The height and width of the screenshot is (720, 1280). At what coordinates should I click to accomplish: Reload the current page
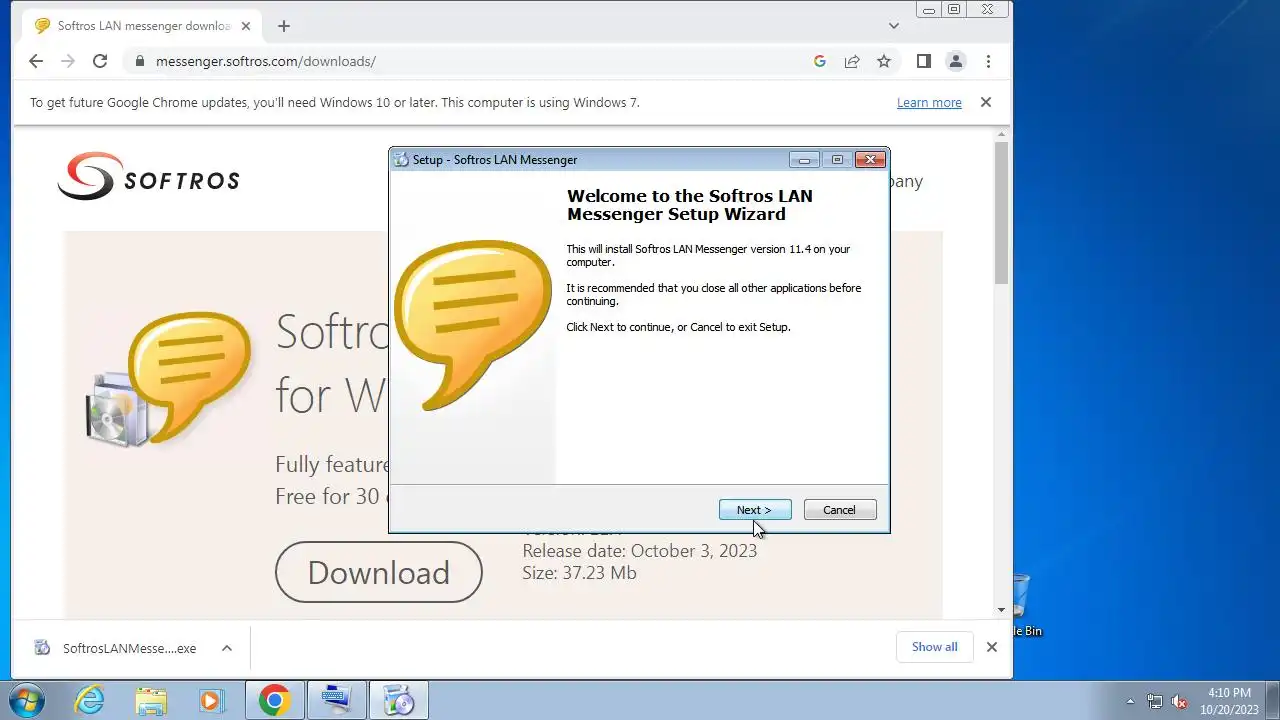[x=100, y=61]
